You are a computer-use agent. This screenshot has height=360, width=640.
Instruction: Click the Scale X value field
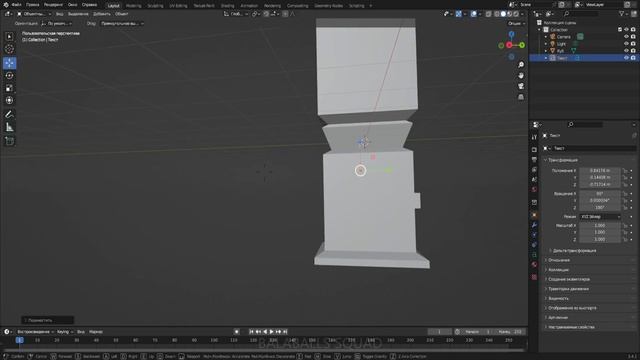(x=600, y=225)
